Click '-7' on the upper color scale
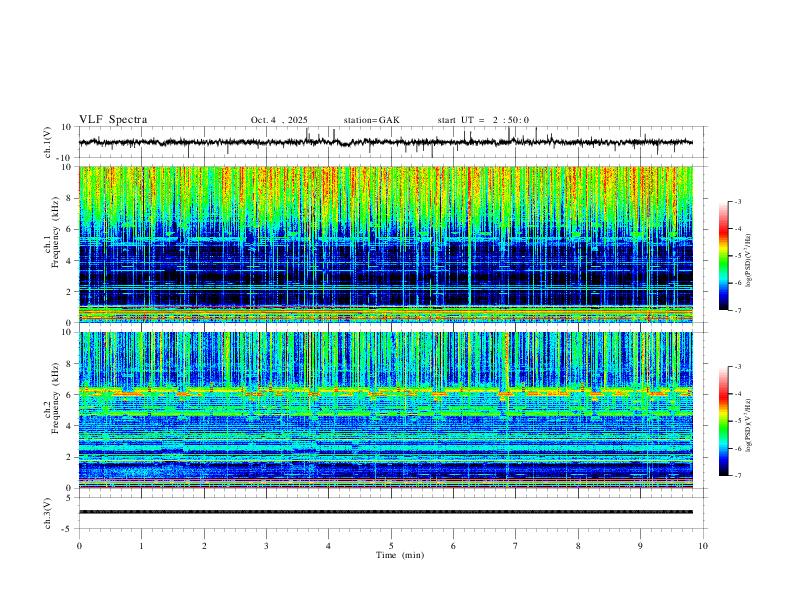The height and width of the screenshot is (612, 792). click(737, 310)
